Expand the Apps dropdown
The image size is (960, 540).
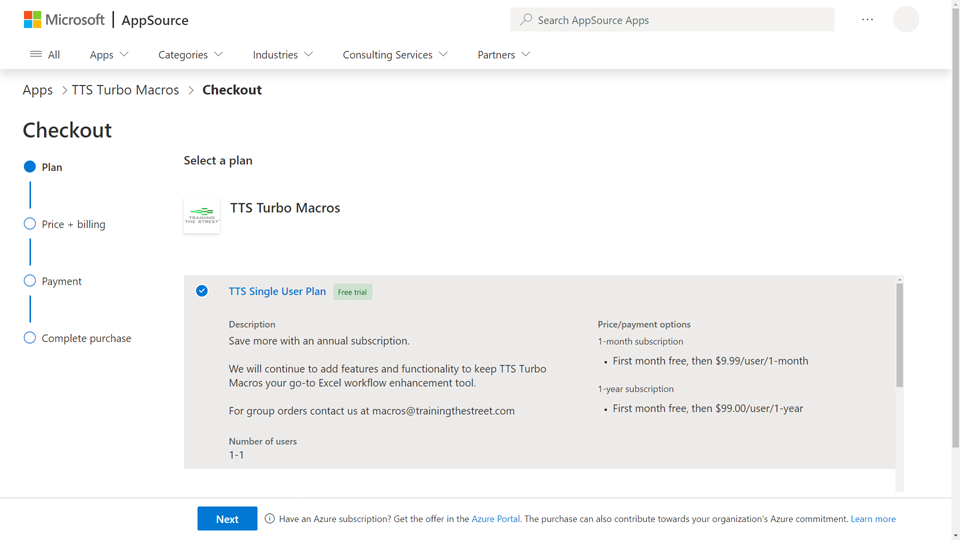tap(109, 55)
